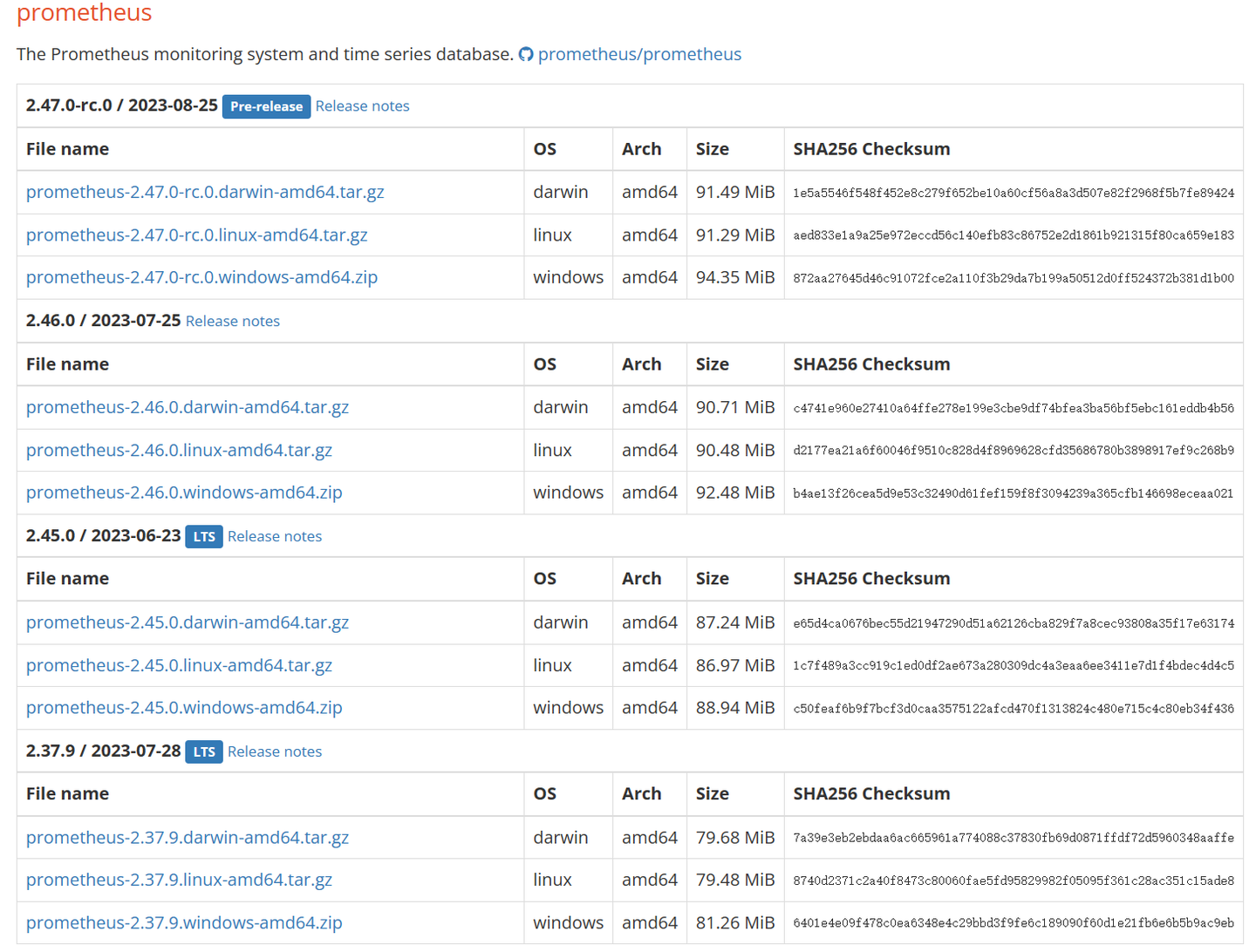The width and height of the screenshot is (1256, 952).
Task: Click the LTS badge next to 2.45.0
Action: tap(203, 536)
